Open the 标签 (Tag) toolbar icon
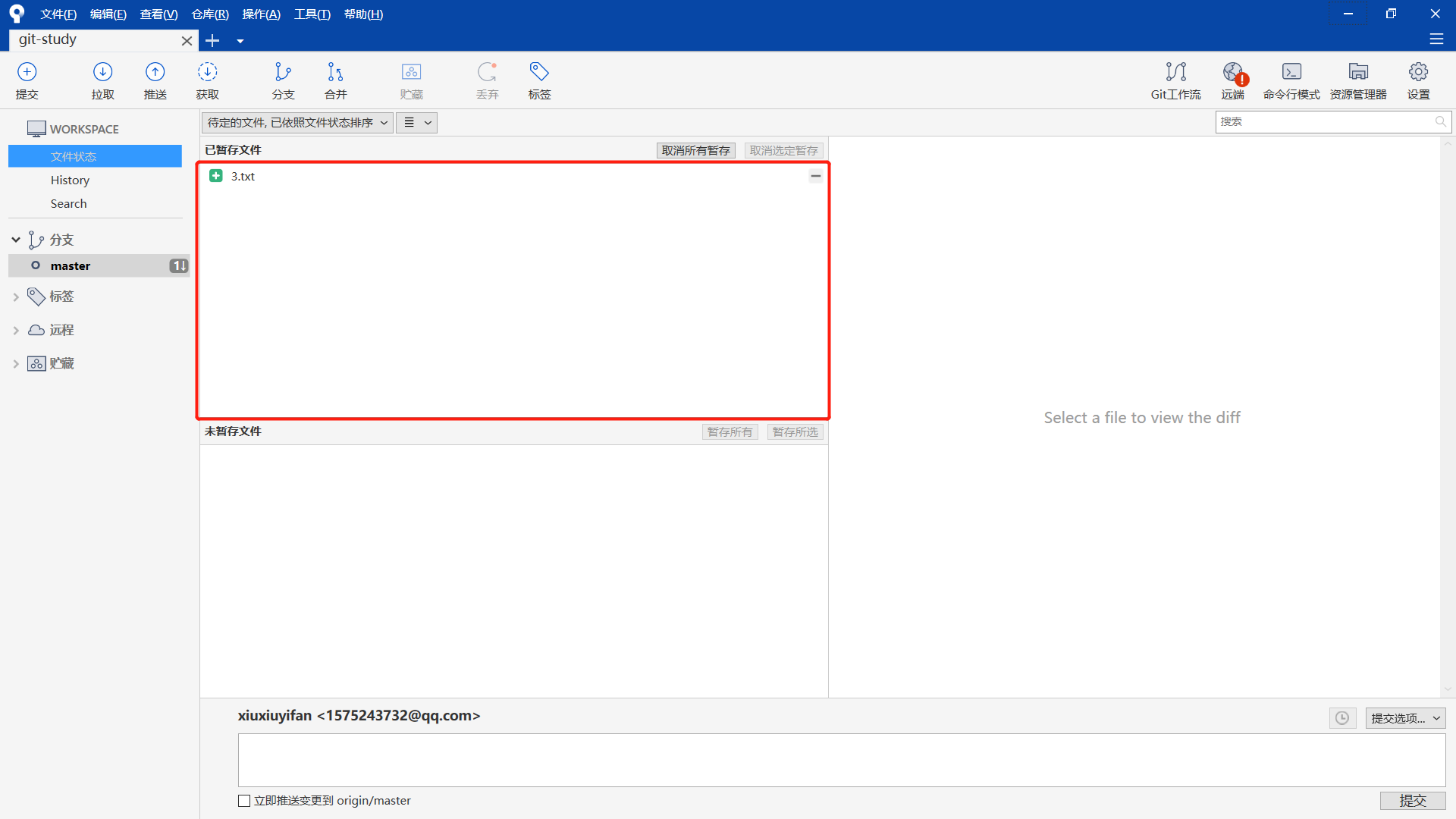This screenshot has height=819, width=1456. (539, 80)
